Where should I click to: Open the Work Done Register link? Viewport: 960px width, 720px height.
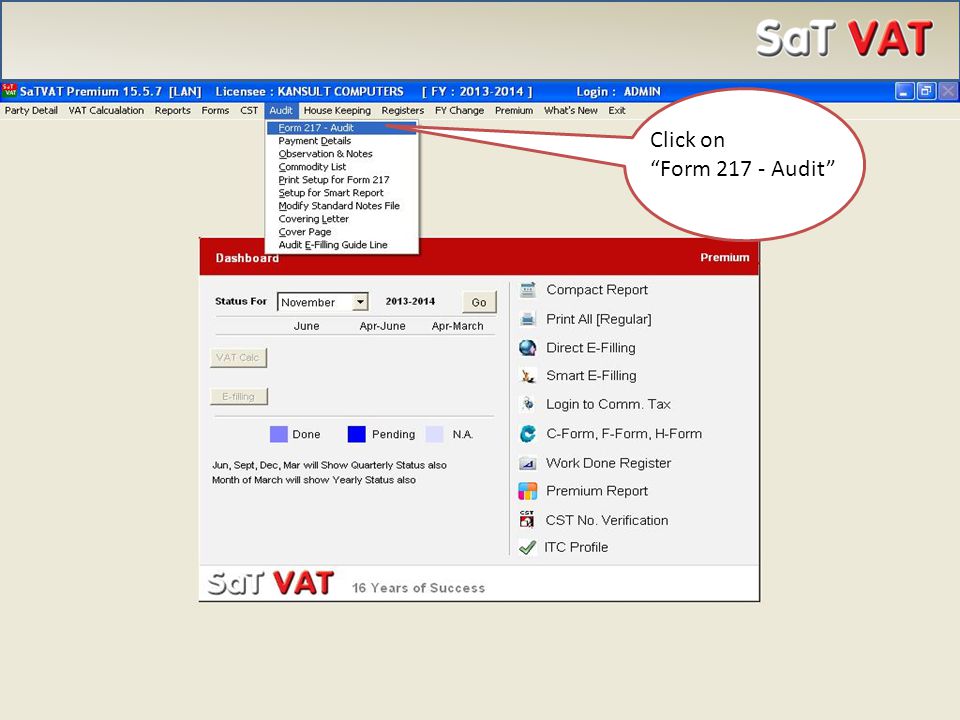(609, 463)
